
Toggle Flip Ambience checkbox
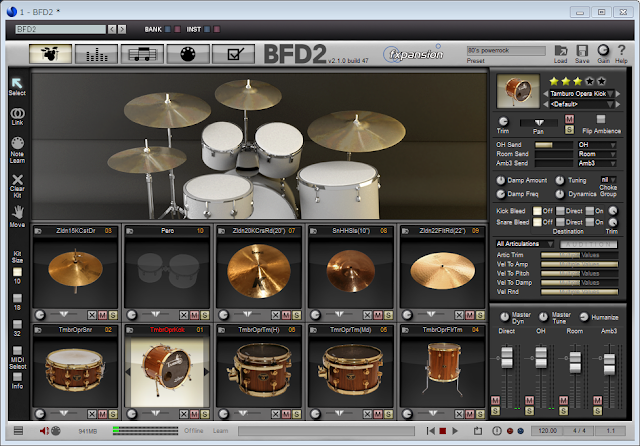tap(600, 119)
